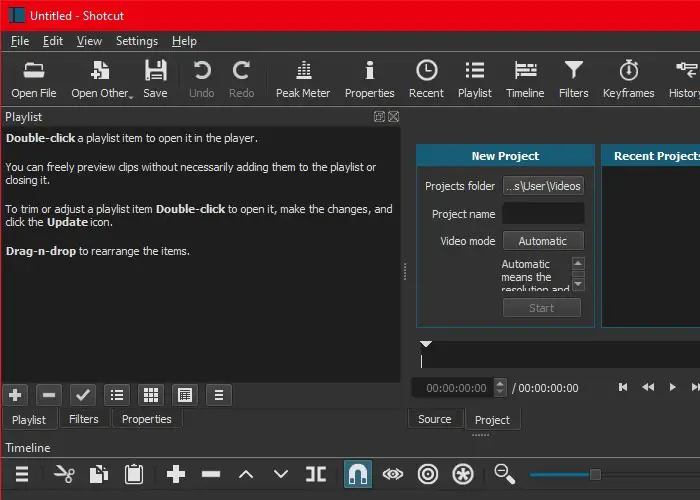The image size is (700, 500).
Task: Undock the Playlist panel
Action: click(379, 117)
